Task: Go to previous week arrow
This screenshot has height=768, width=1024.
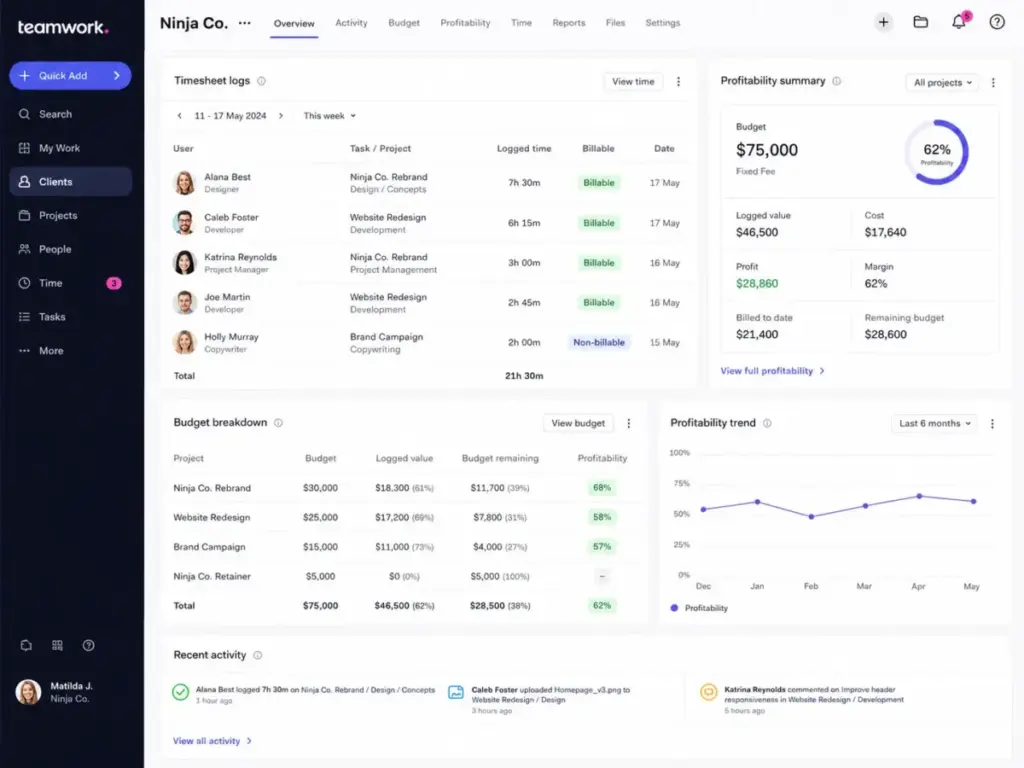Action: 179,116
